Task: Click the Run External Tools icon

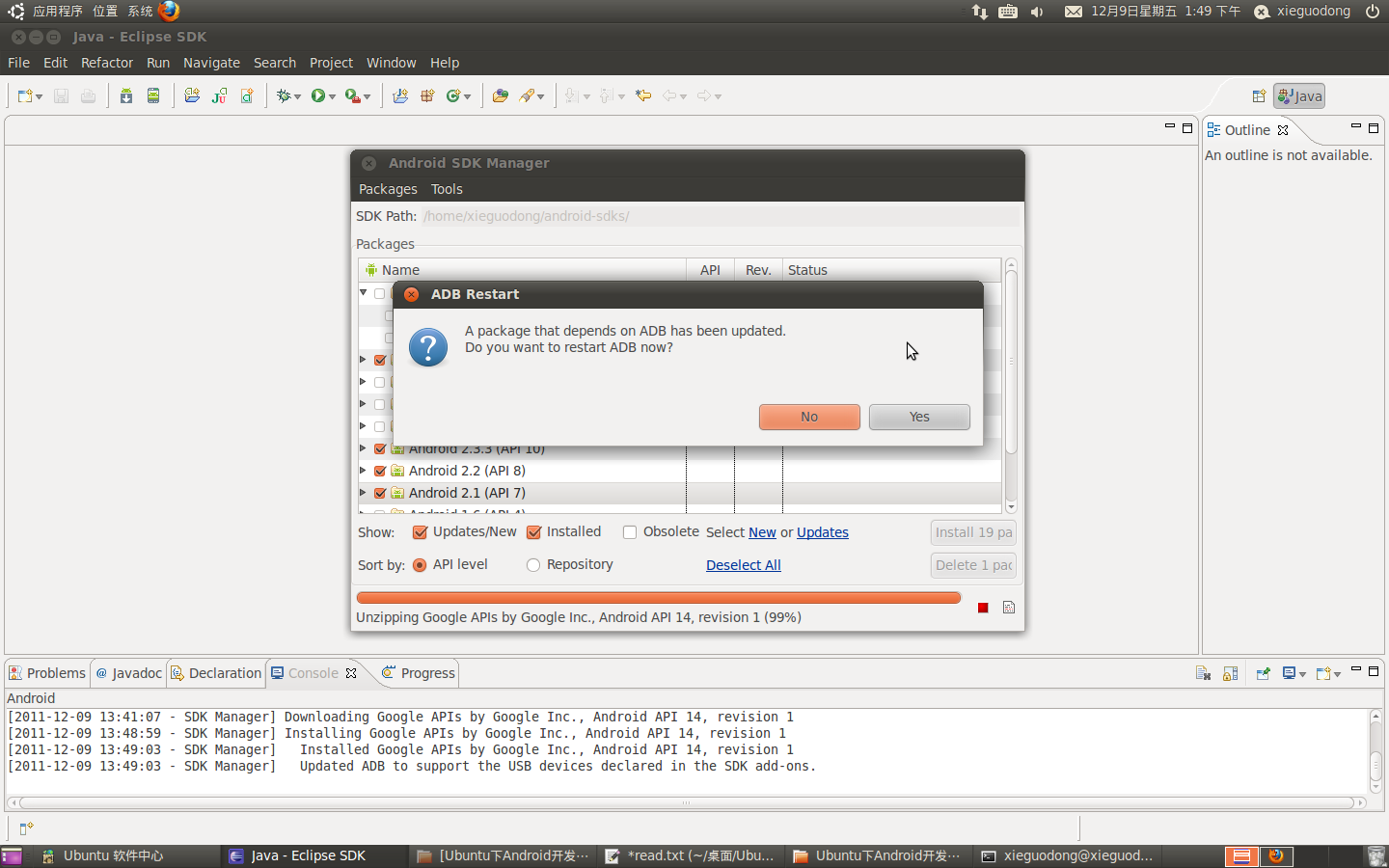Action: 352,95
